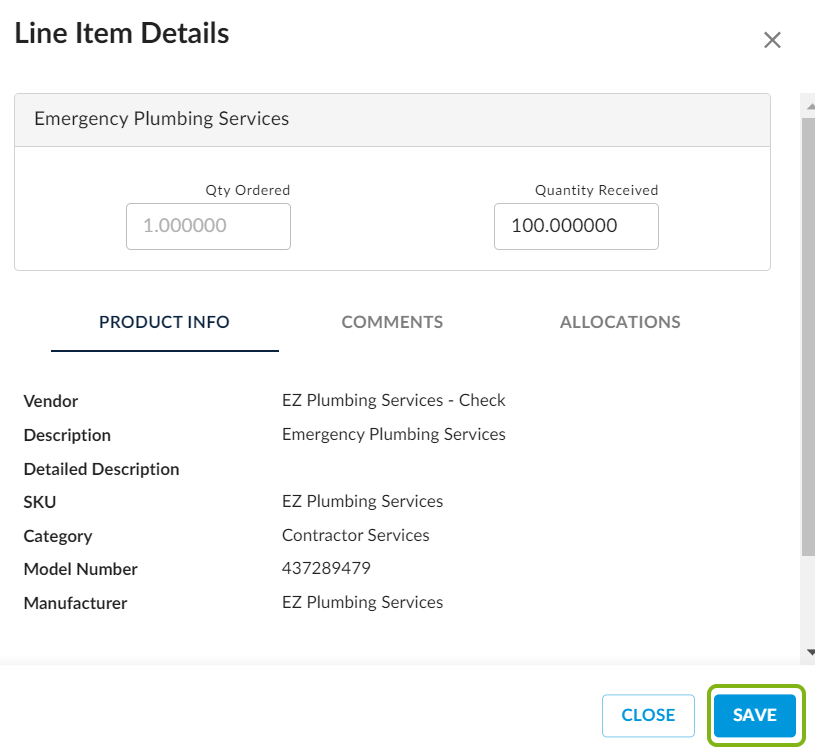Click the Line Item Details title
The image size is (815, 753).
122,33
